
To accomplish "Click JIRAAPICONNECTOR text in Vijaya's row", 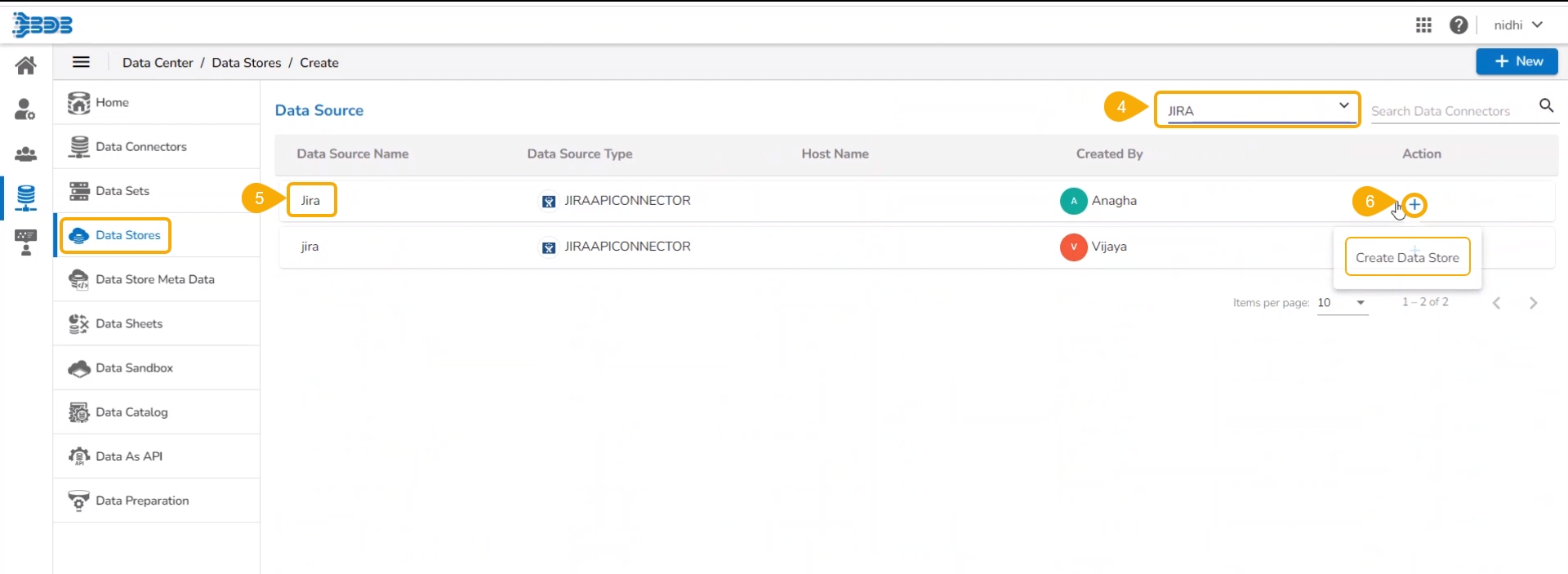I will 627,247.
